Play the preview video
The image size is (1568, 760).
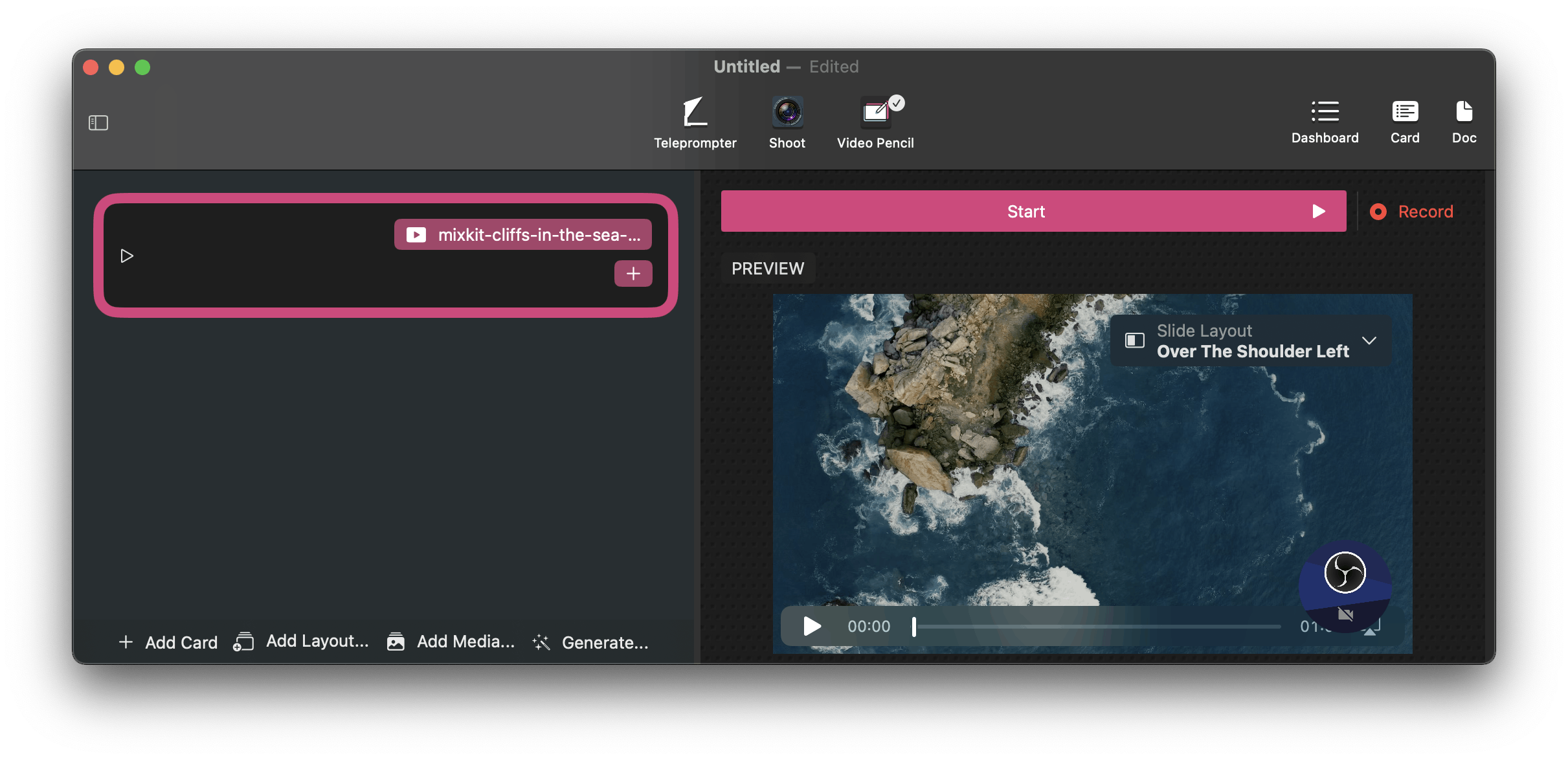(x=812, y=626)
